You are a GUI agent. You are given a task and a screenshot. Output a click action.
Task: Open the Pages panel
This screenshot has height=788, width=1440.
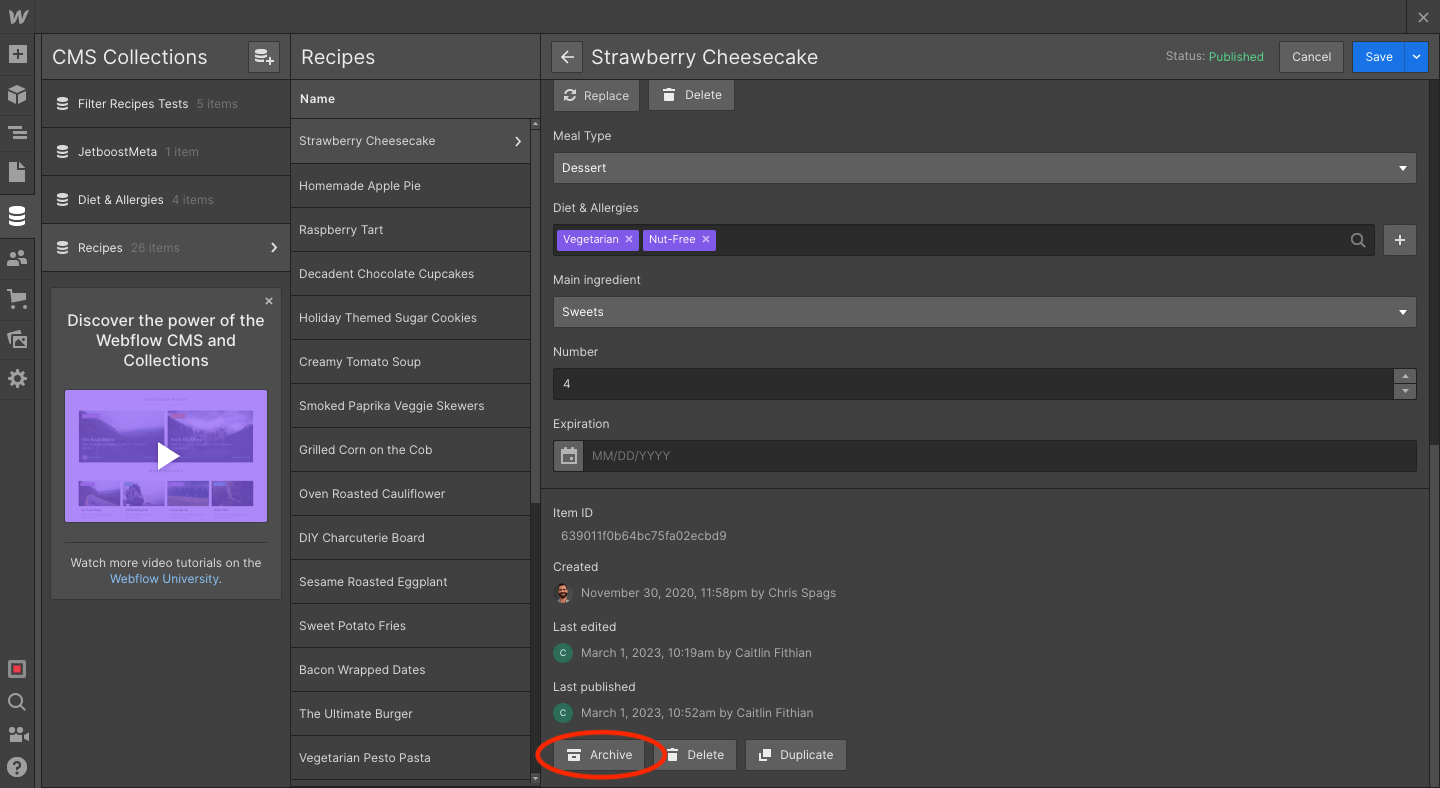coord(17,172)
